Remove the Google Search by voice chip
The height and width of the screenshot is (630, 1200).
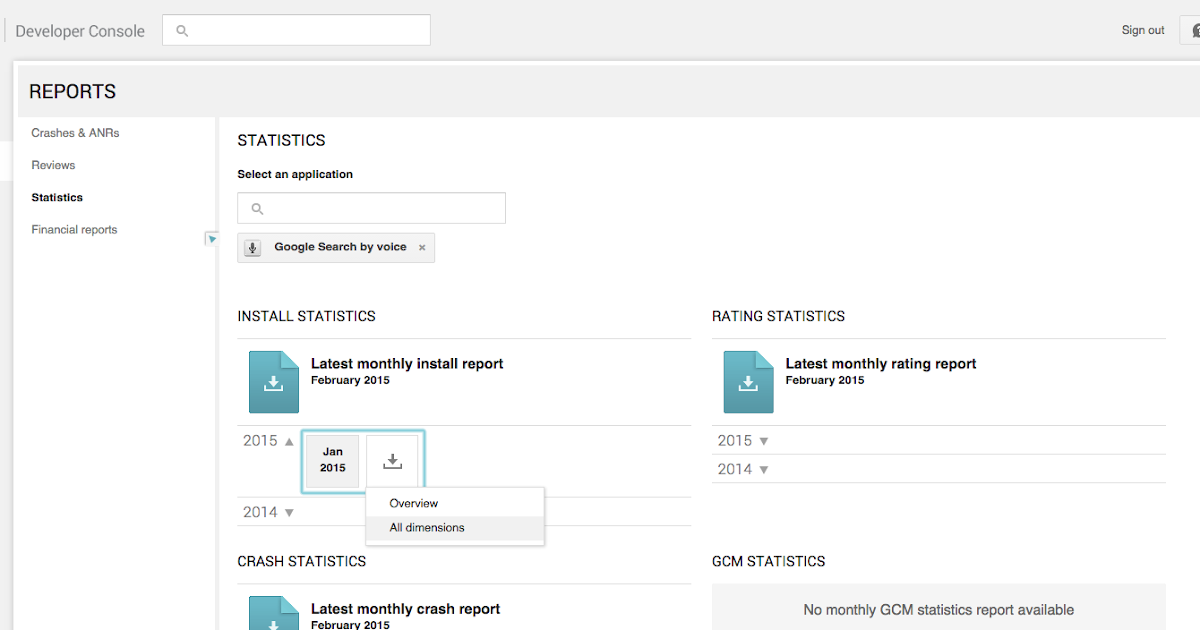[x=422, y=248]
